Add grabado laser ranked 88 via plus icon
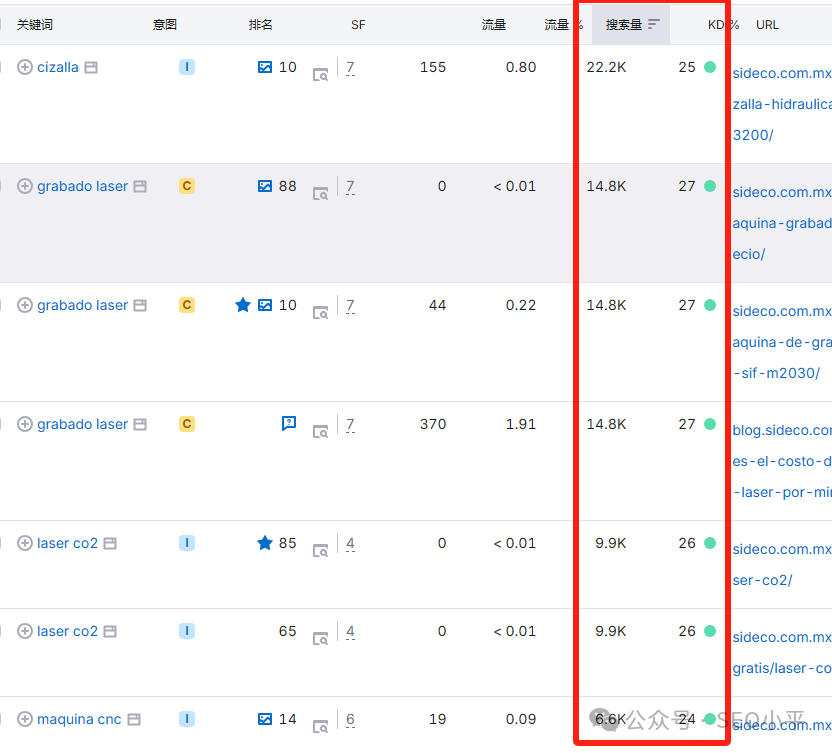This screenshot has height=753, width=832. click(24, 186)
